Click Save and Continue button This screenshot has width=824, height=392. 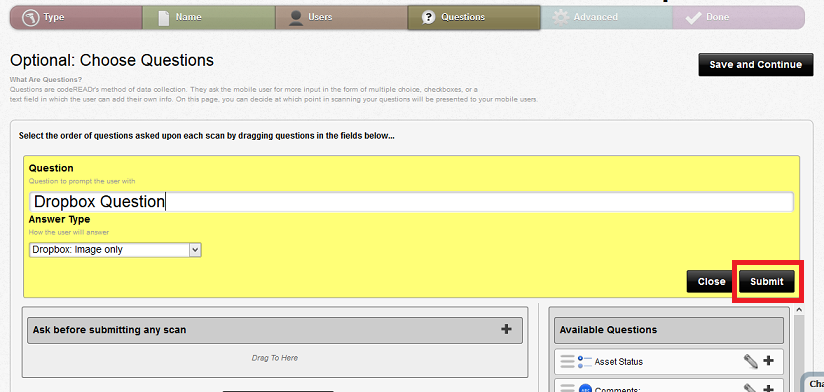(x=756, y=65)
